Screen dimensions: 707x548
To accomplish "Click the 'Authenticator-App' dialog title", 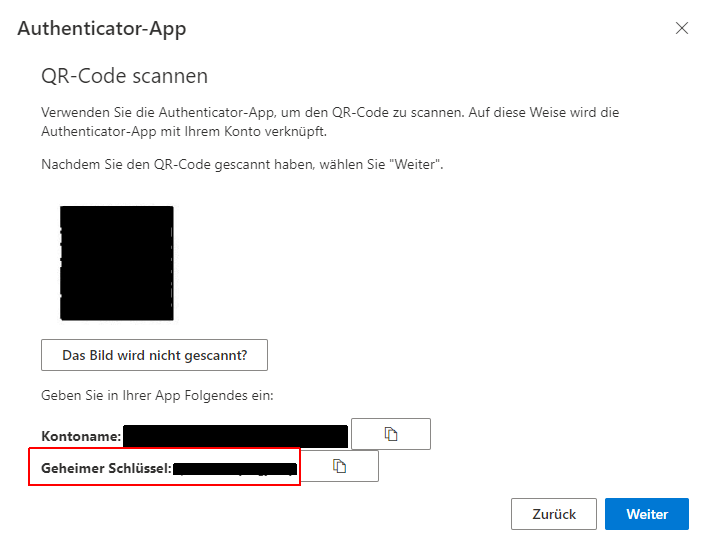I will click(102, 29).
